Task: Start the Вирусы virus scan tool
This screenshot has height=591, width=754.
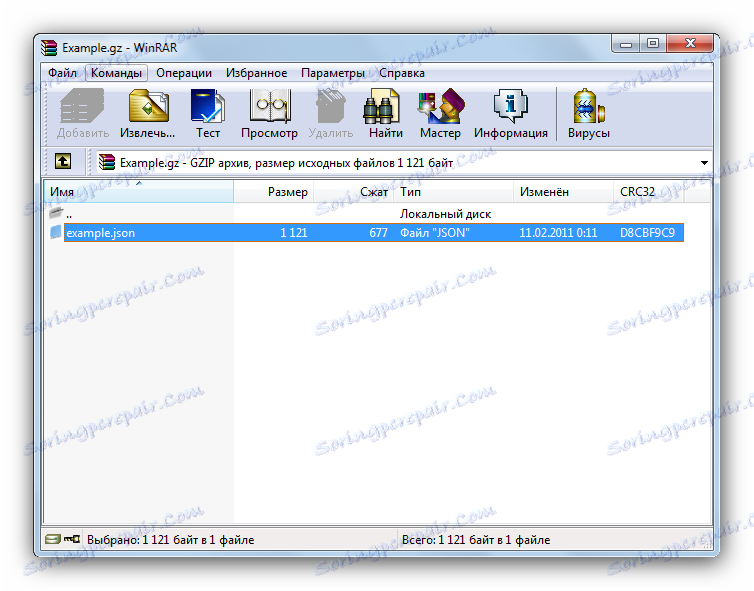Action: point(589,113)
